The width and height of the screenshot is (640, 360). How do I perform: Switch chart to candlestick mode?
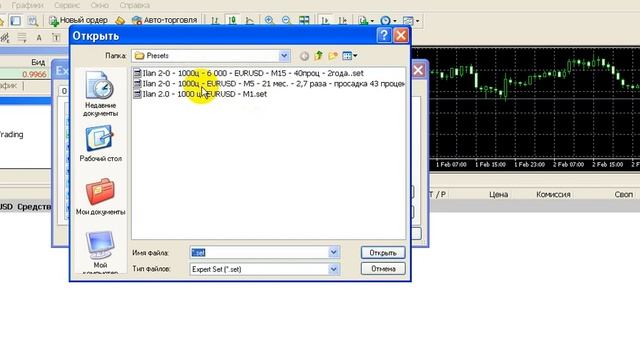(232, 20)
